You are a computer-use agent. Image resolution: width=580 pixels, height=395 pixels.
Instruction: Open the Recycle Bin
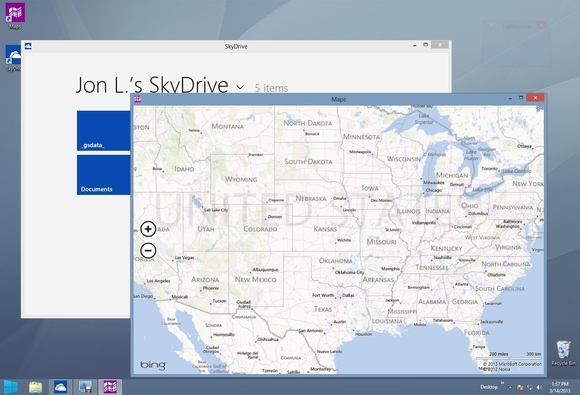click(563, 353)
